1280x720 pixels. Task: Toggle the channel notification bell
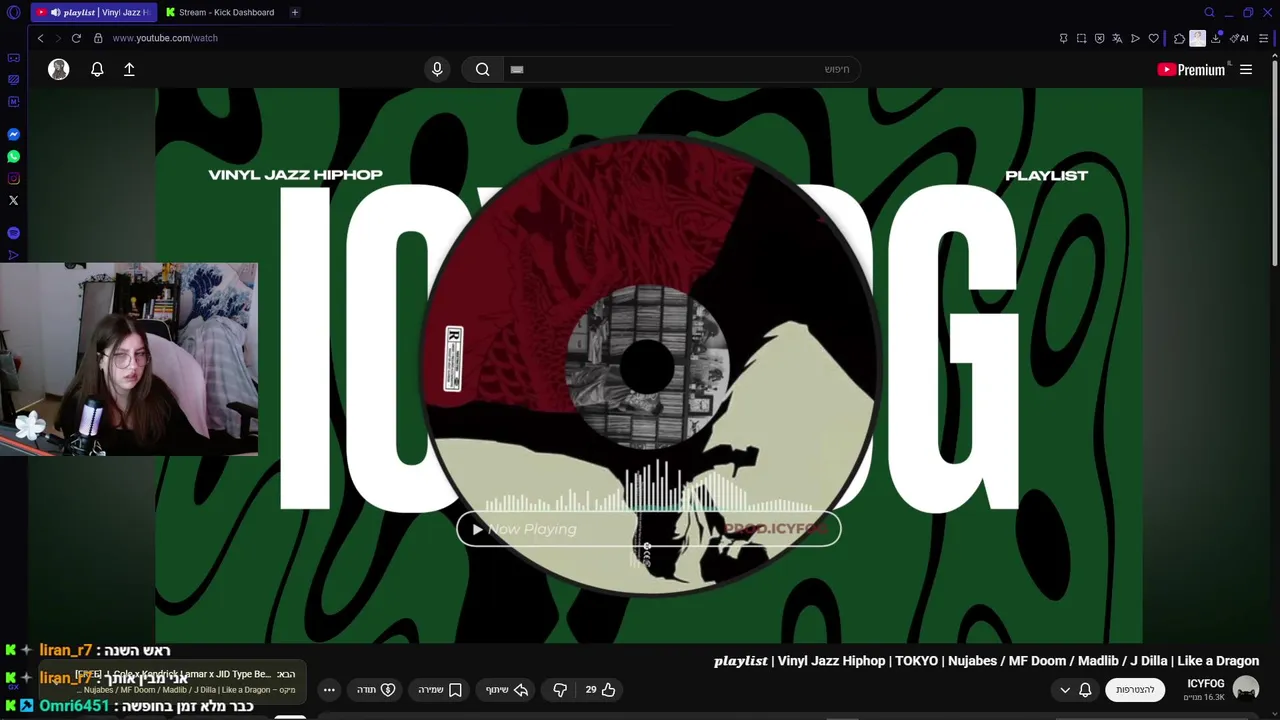tap(1085, 690)
